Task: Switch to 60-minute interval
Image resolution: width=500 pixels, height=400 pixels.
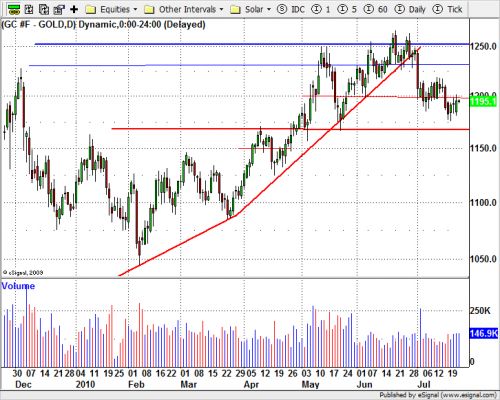Action: pyautogui.click(x=375, y=9)
